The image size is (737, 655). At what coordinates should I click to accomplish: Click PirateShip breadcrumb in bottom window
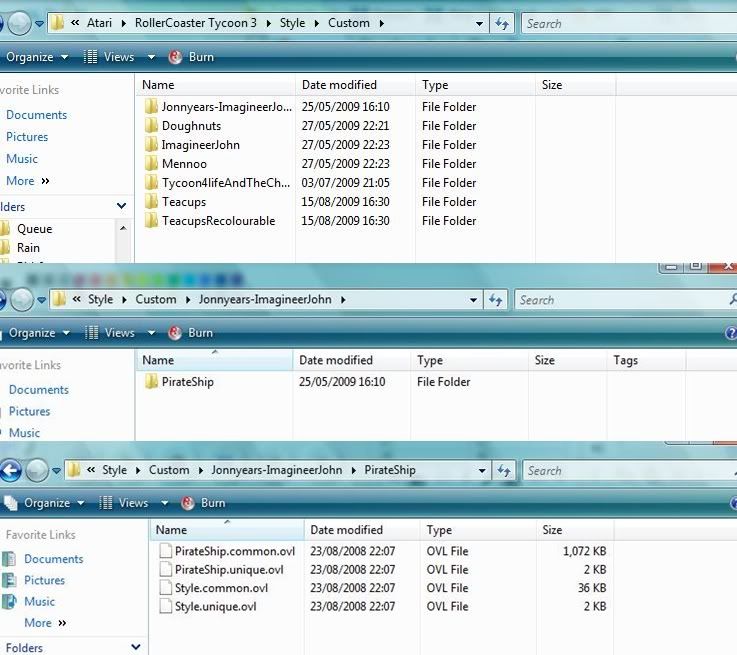point(390,470)
